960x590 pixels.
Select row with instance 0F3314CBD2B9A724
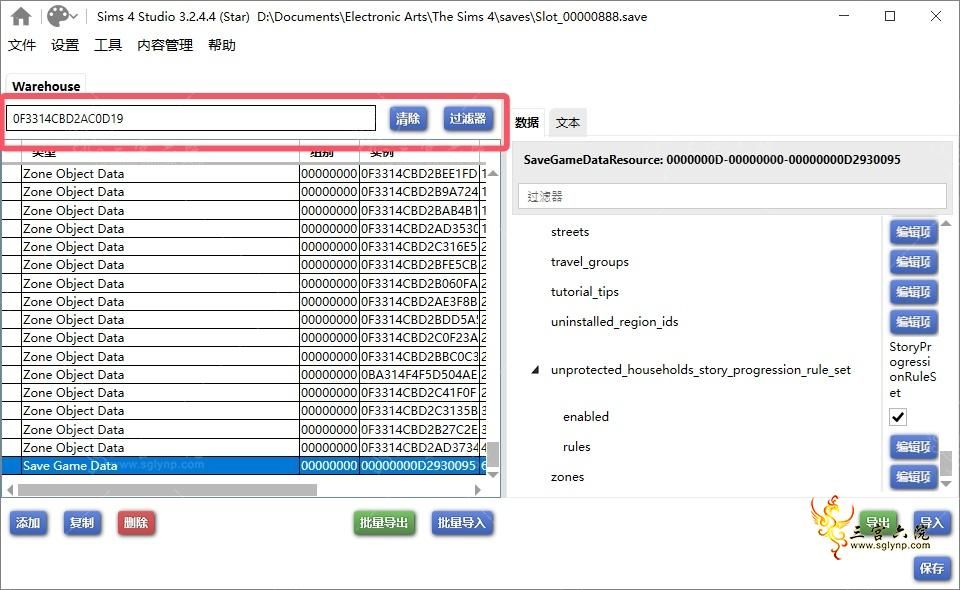point(244,192)
